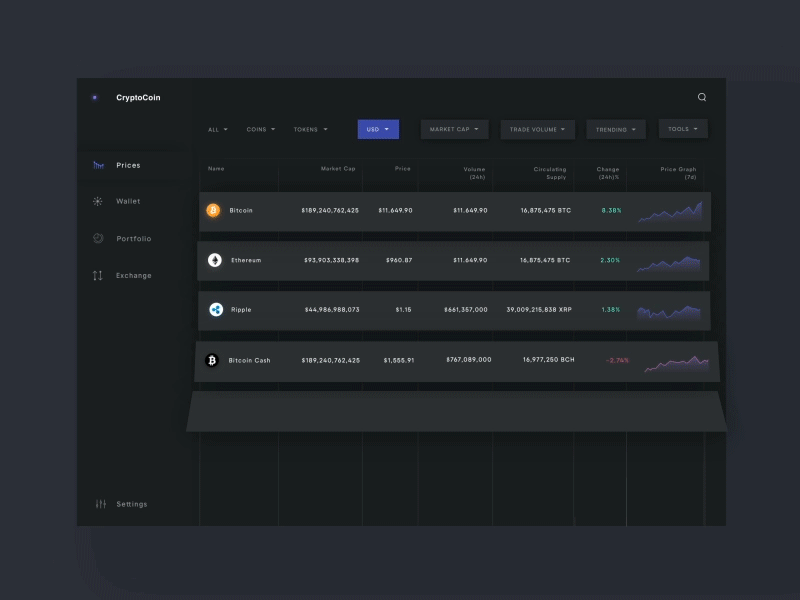Click the Wallet sidebar icon

(x=97, y=201)
